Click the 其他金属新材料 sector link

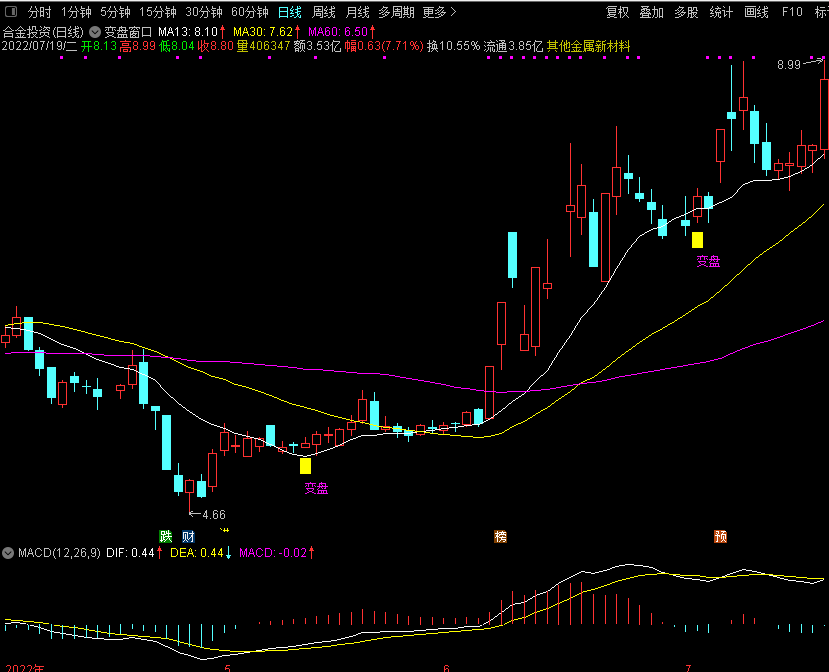coord(588,47)
